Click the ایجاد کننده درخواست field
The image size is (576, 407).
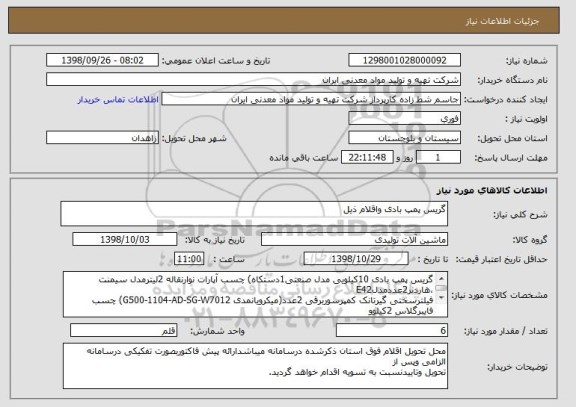[311, 99]
